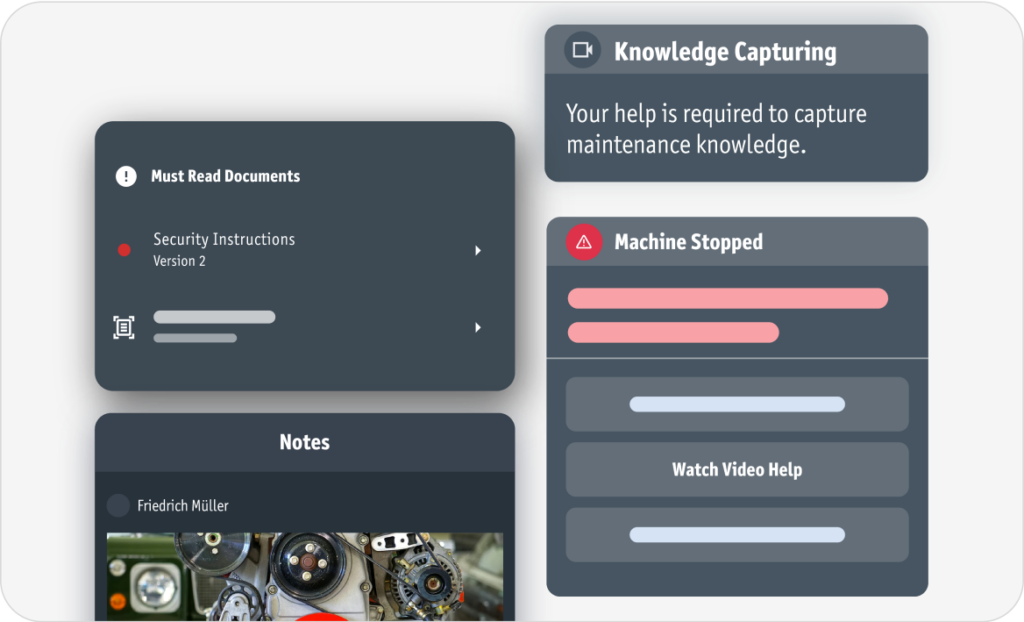
Task: Click the alert icon on Must Read Documents
Action: coord(124,175)
